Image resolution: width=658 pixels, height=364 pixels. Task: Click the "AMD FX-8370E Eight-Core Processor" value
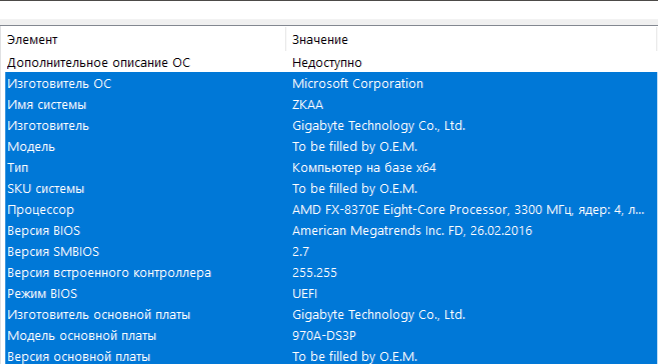click(468, 210)
